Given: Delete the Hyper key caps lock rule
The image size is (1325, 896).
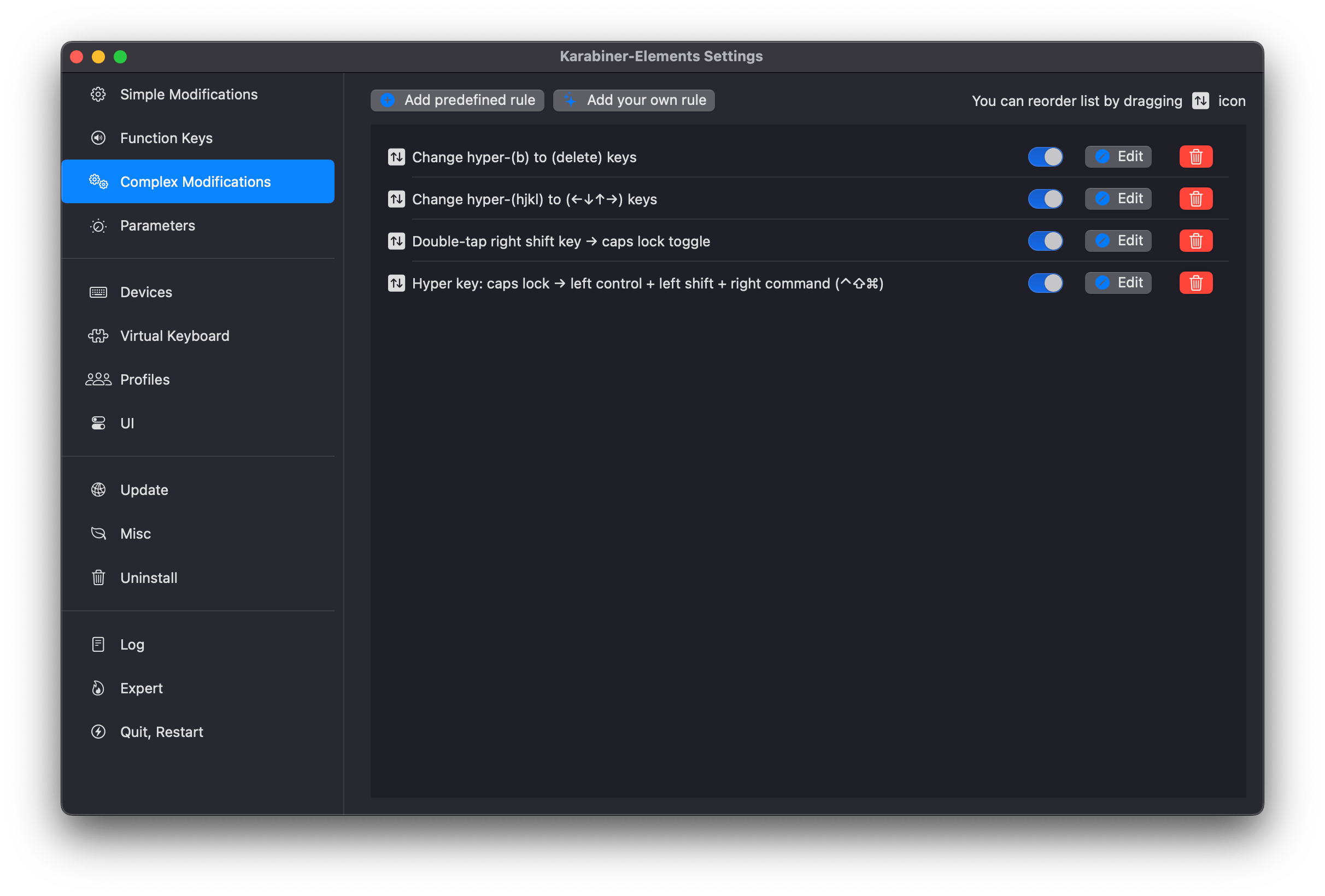Looking at the screenshot, I should pos(1196,283).
